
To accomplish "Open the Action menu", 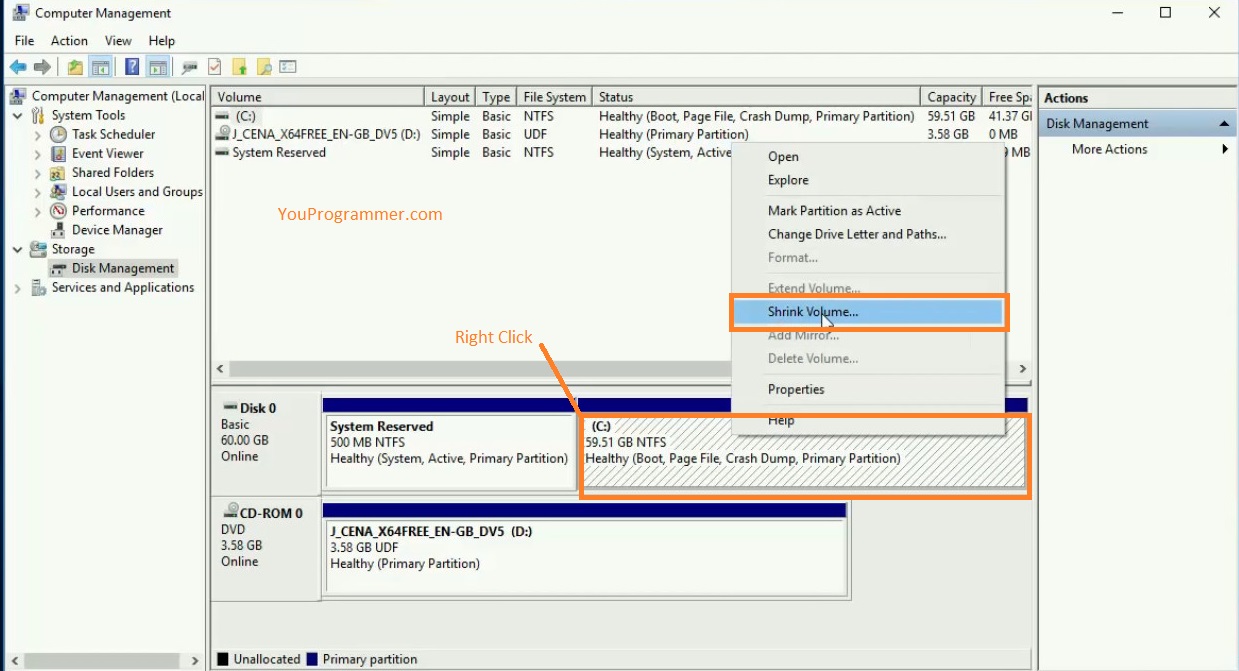I will click(69, 40).
